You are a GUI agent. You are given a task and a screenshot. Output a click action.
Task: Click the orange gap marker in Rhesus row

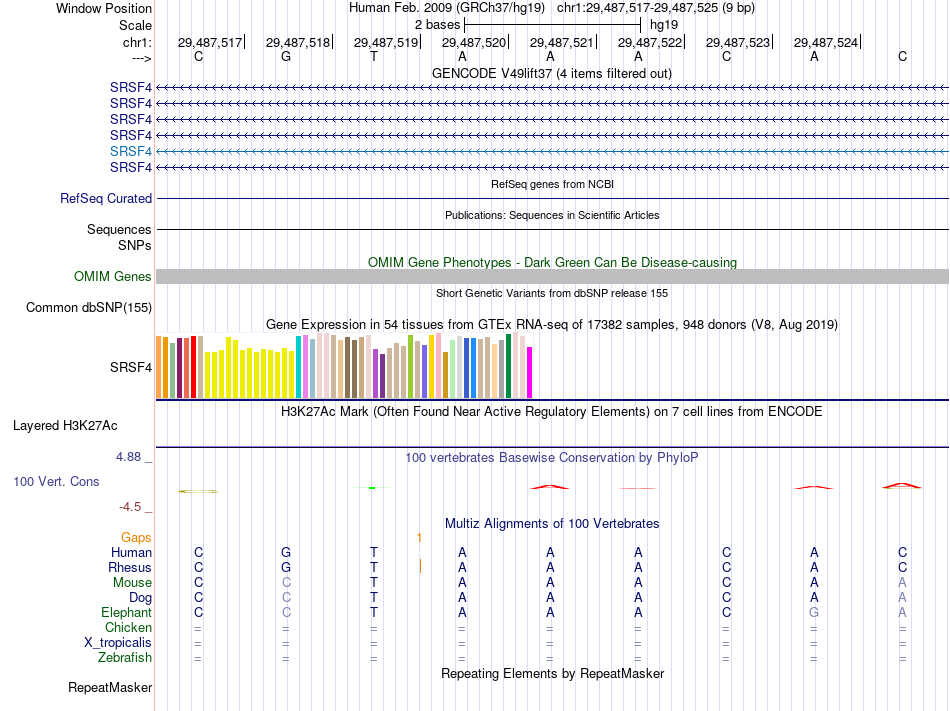point(420,567)
